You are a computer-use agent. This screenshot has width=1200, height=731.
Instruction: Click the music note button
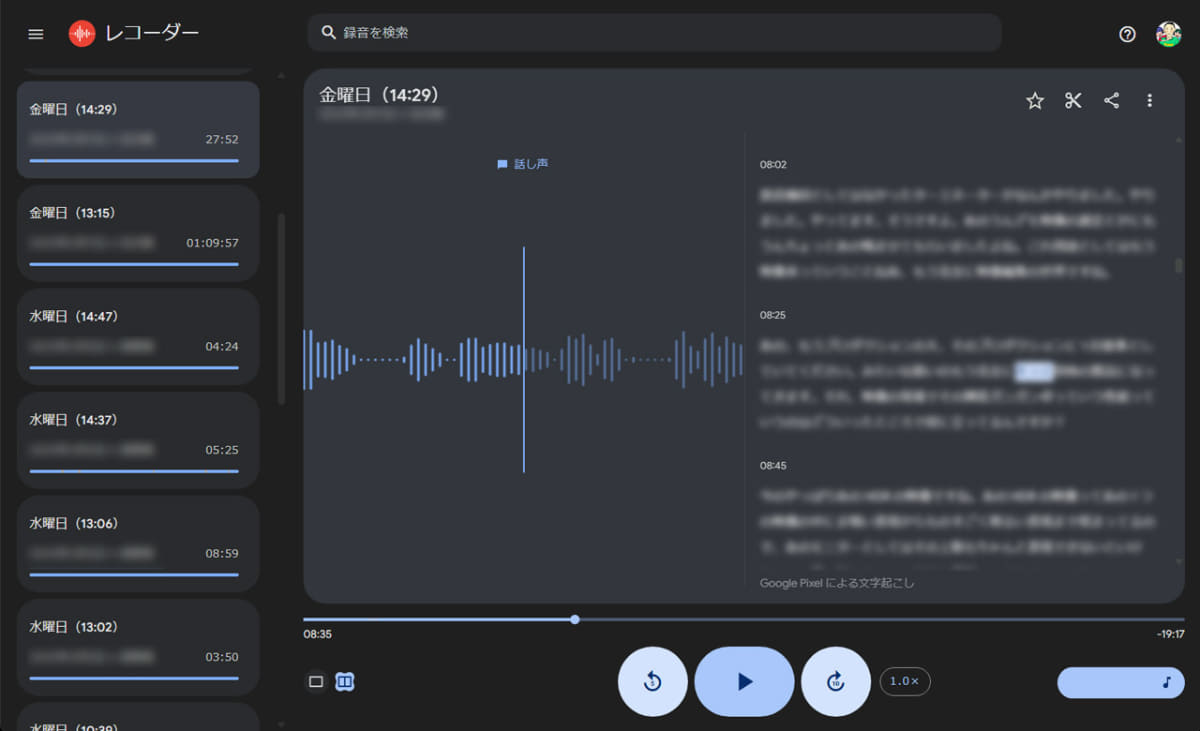tap(1121, 682)
